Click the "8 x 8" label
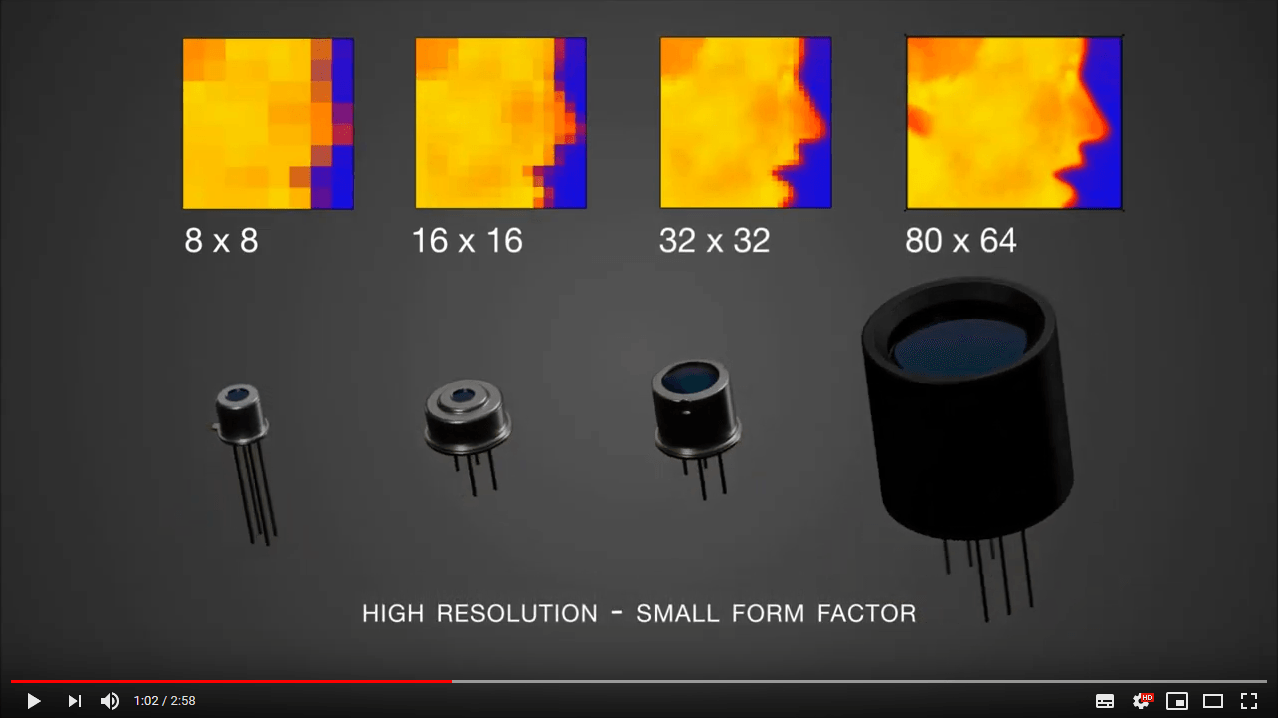Image resolution: width=1278 pixels, height=718 pixels. point(221,240)
